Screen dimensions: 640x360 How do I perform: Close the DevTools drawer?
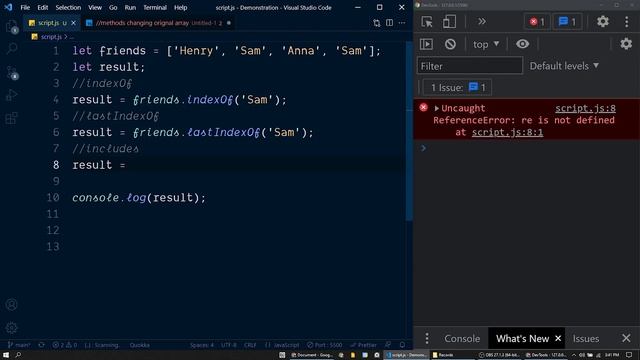click(626, 338)
